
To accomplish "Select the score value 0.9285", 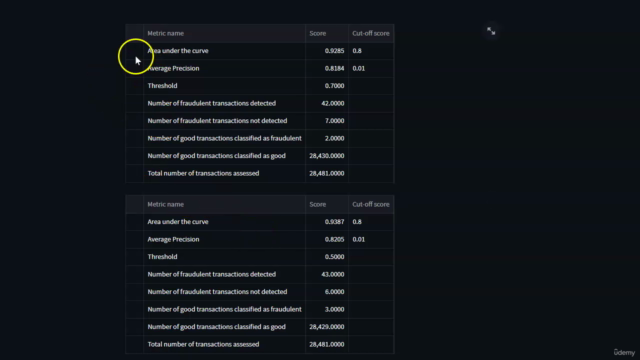I will click(x=334, y=51).
